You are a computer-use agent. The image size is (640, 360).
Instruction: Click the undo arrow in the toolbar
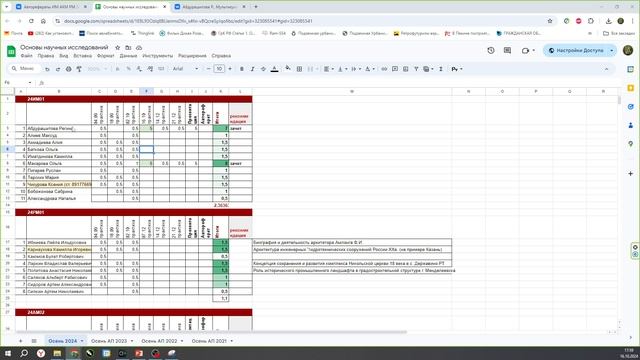coord(47,69)
